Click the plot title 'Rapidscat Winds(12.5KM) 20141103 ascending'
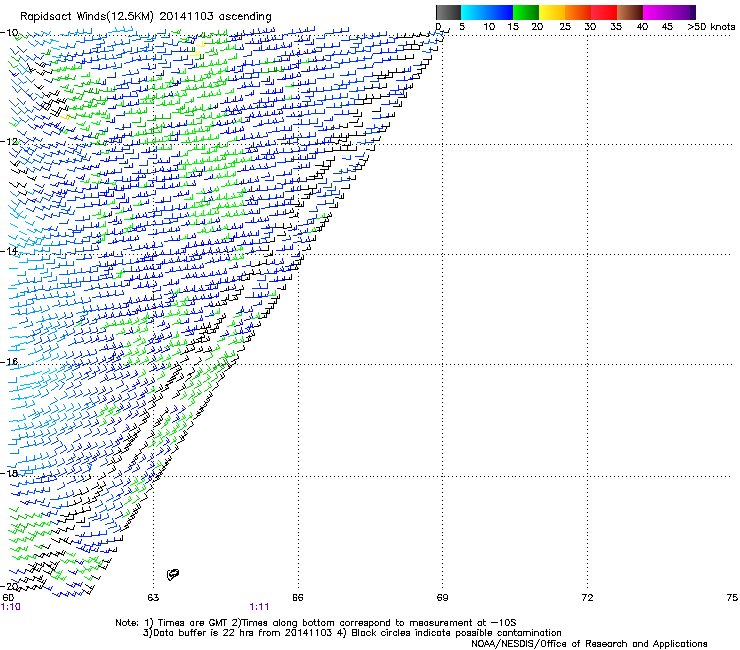 click(x=146, y=17)
